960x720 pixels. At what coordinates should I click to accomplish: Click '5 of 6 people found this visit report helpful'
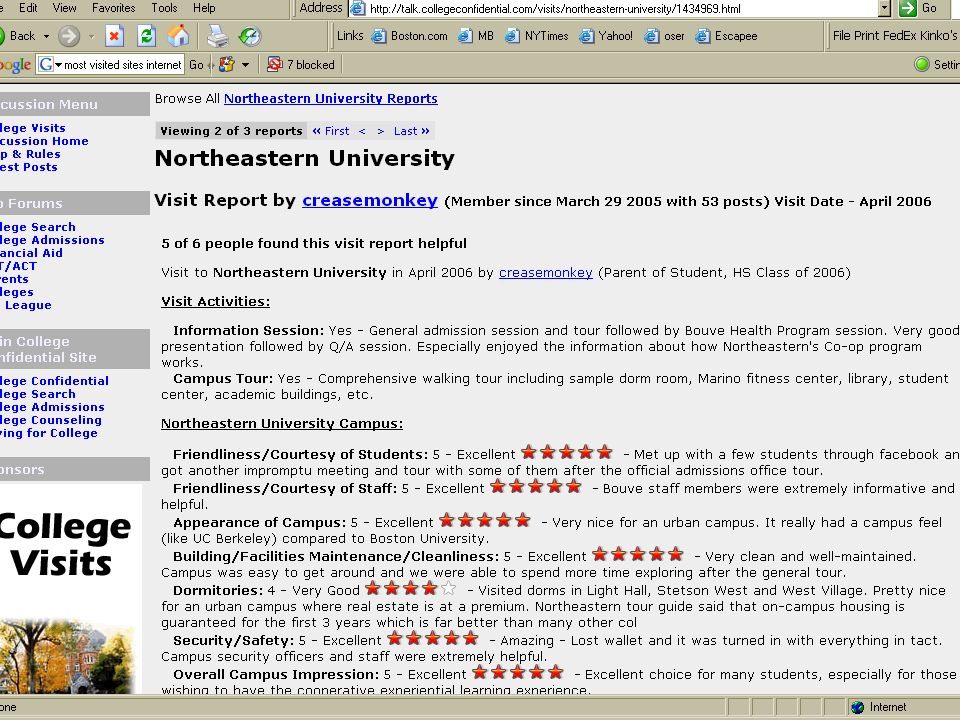point(314,244)
